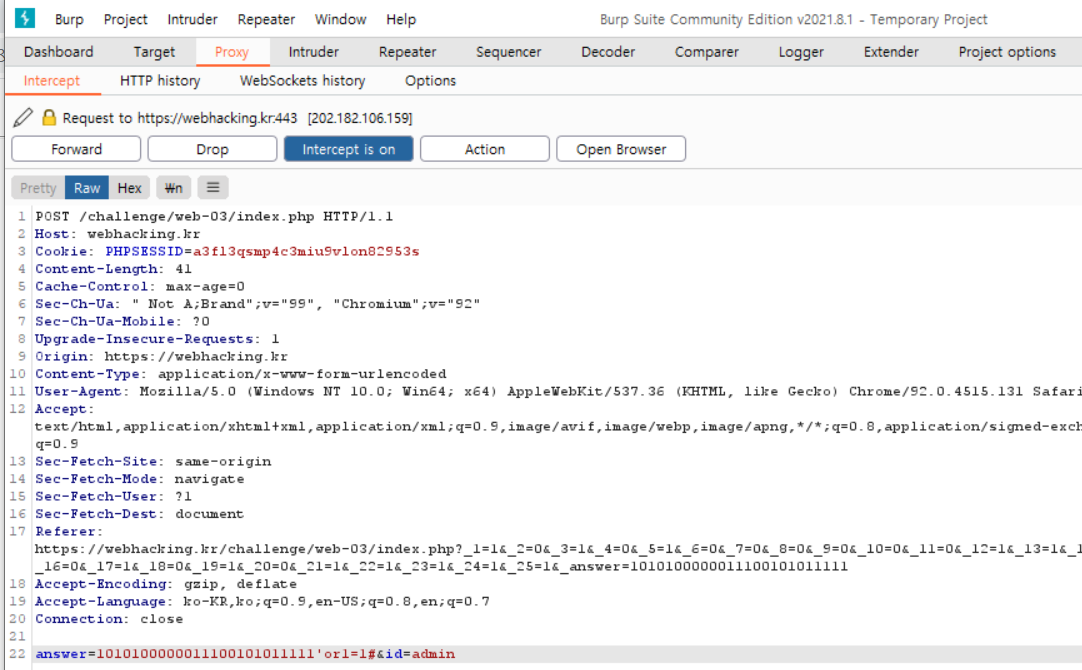
Task: Click the Referer header name
Action: click(x=69, y=531)
